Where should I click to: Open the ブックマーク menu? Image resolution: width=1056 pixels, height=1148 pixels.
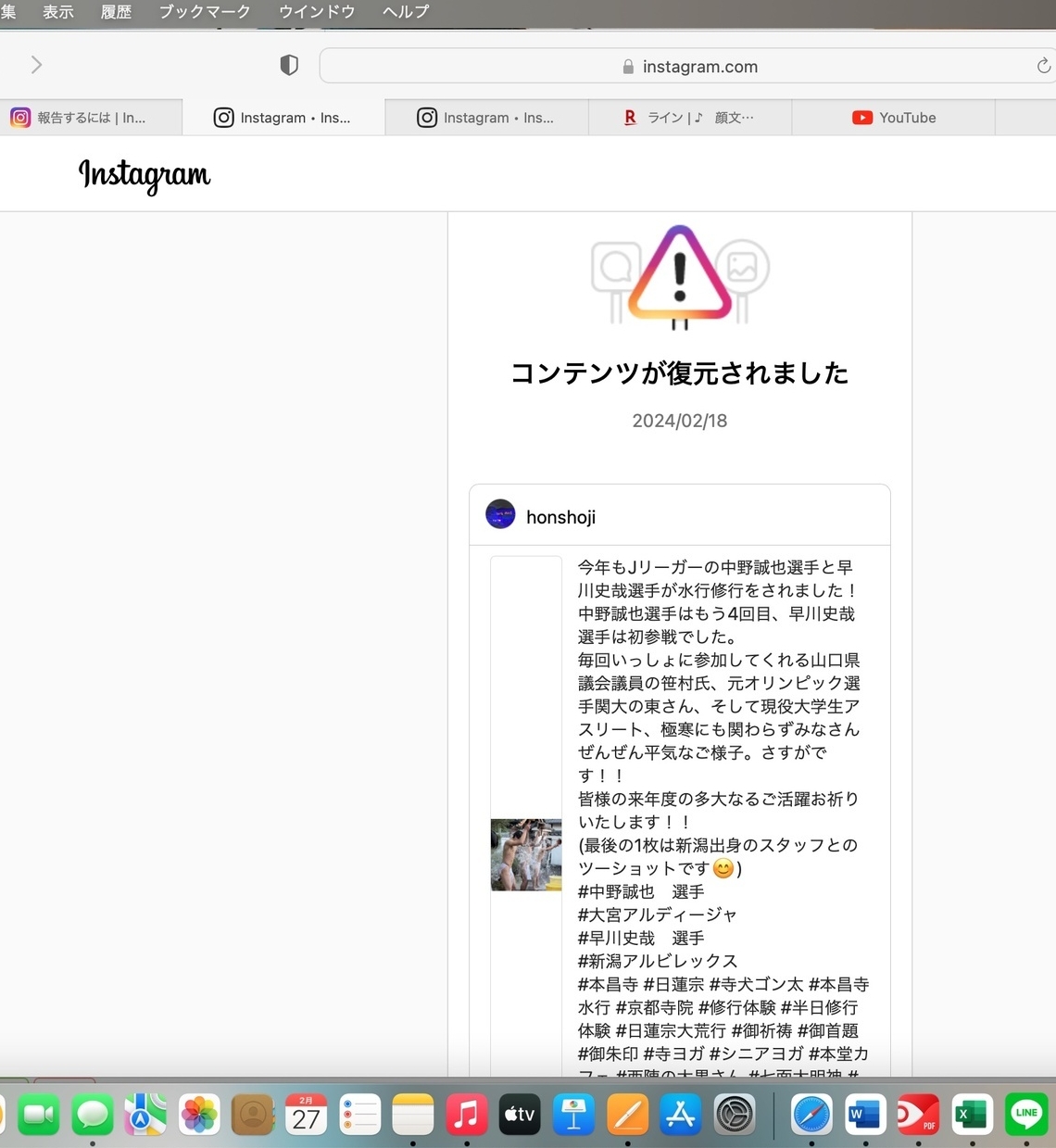[x=205, y=12]
